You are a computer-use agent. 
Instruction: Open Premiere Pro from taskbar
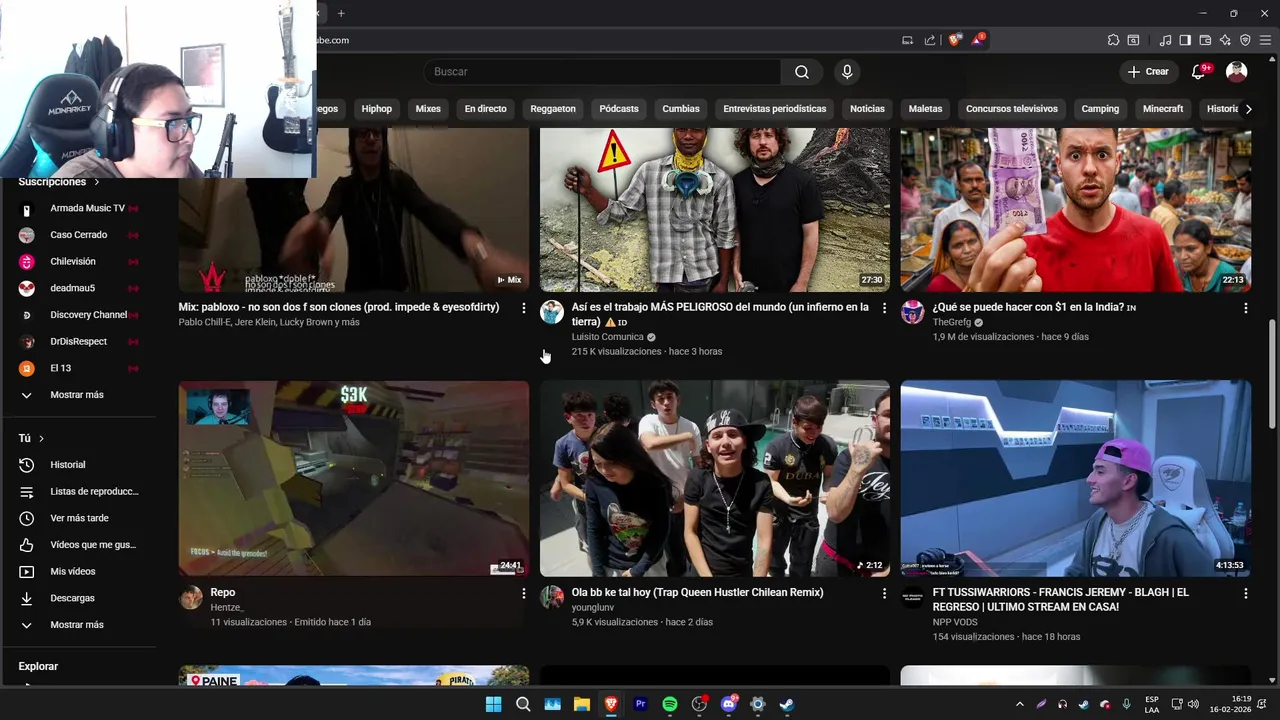[x=641, y=704]
